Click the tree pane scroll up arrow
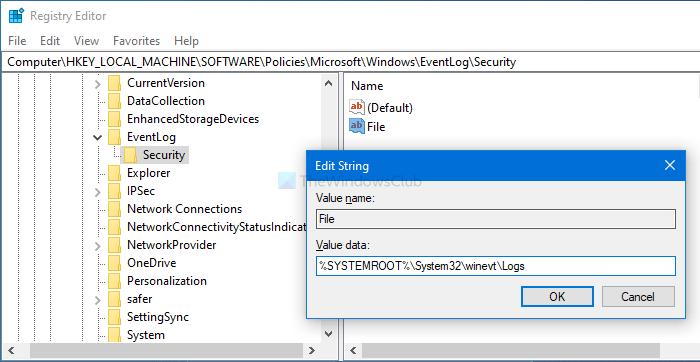Viewport: 700px width, 362px height. [x=329, y=83]
